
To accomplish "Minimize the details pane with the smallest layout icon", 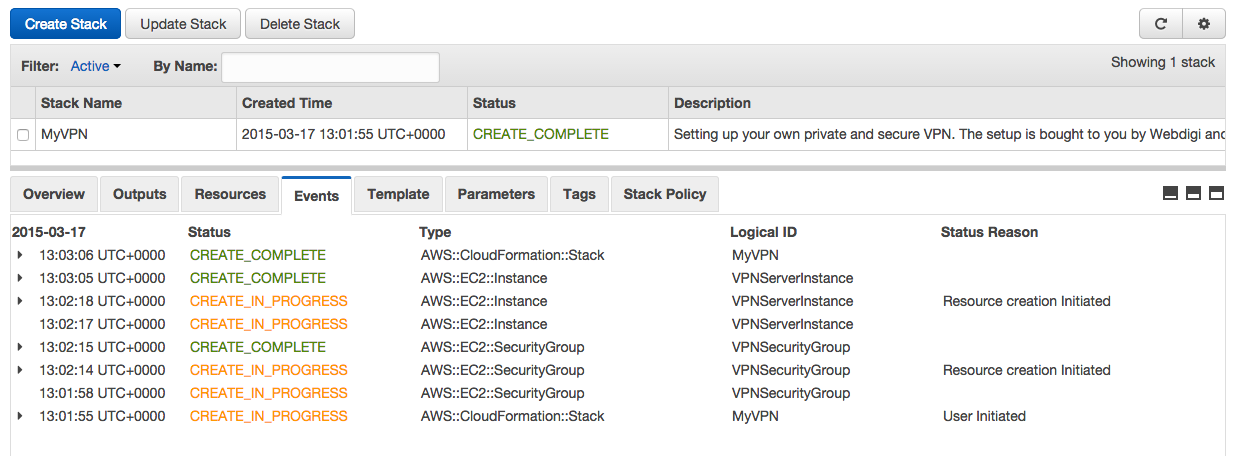I will point(1171,194).
